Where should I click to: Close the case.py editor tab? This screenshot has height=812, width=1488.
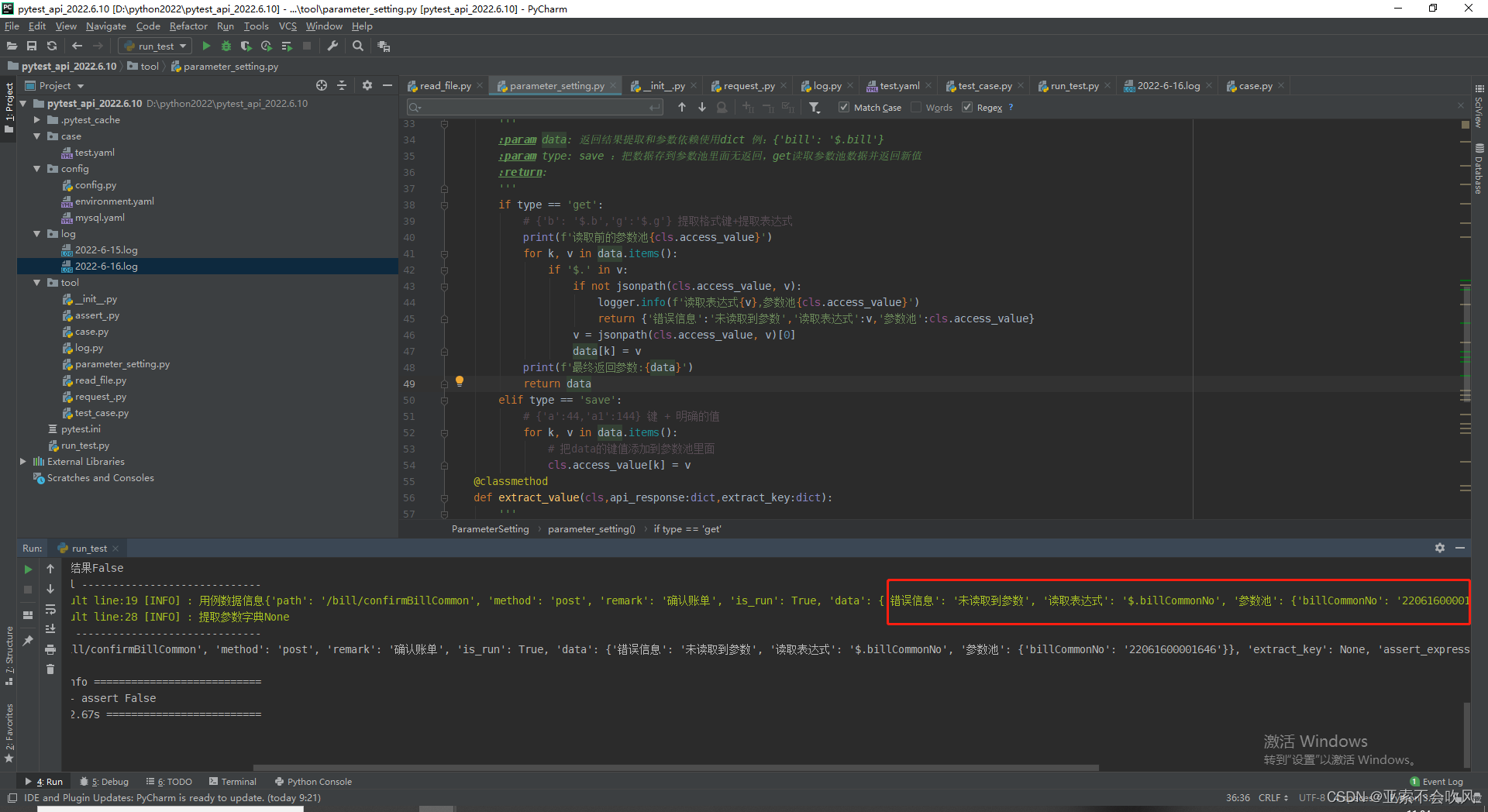tap(1281, 85)
